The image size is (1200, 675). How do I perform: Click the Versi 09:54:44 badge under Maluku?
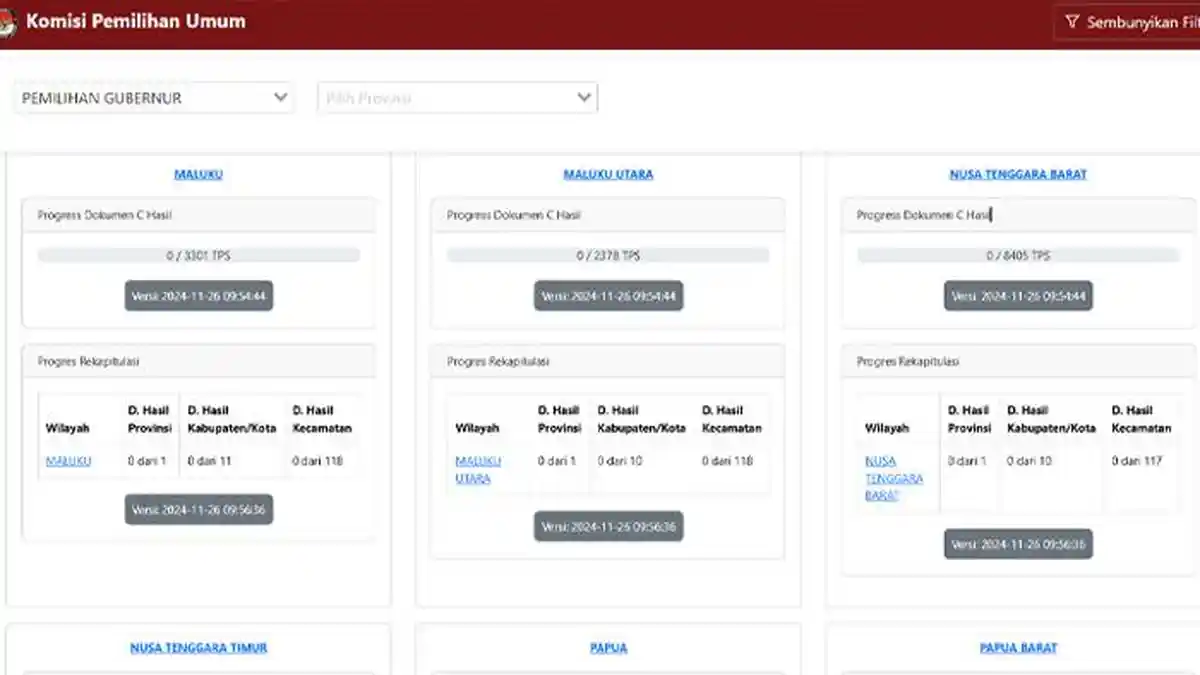tap(198, 296)
